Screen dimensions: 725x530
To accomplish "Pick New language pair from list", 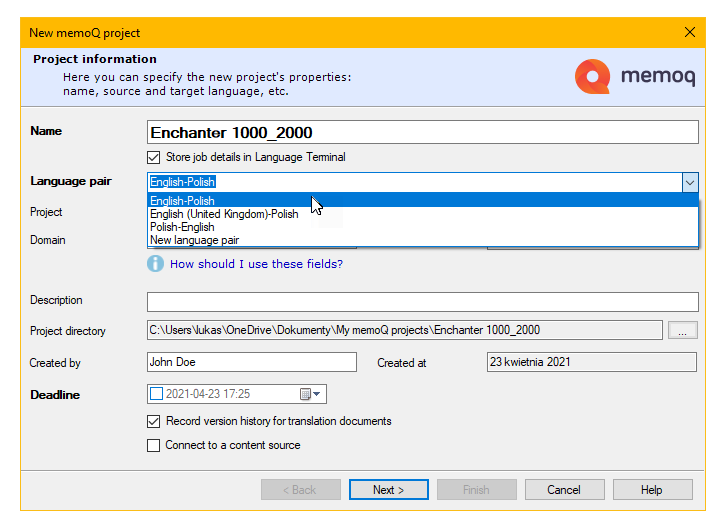I will tap(423, 240).
